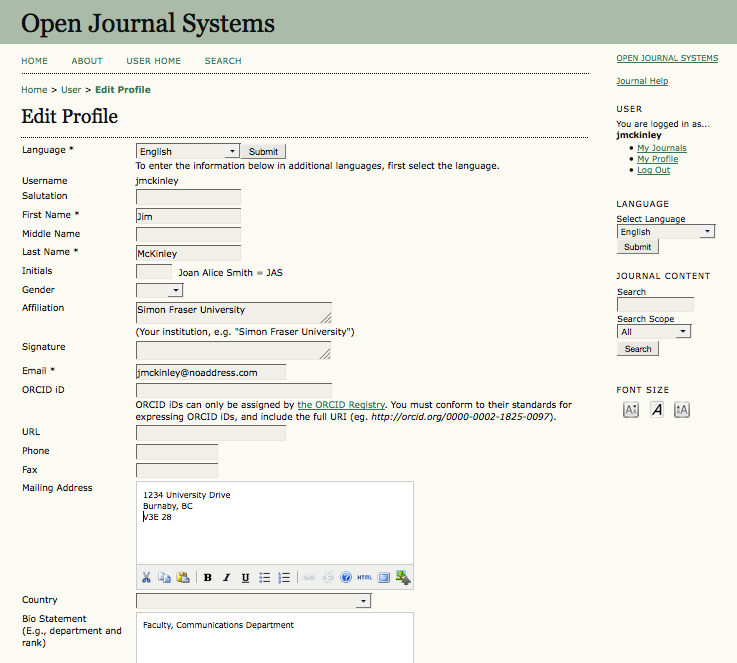Open the SEARCH navigation item
Image resolution: width=737 pixels, height=663 pixels.
click(x=223, y=61)
